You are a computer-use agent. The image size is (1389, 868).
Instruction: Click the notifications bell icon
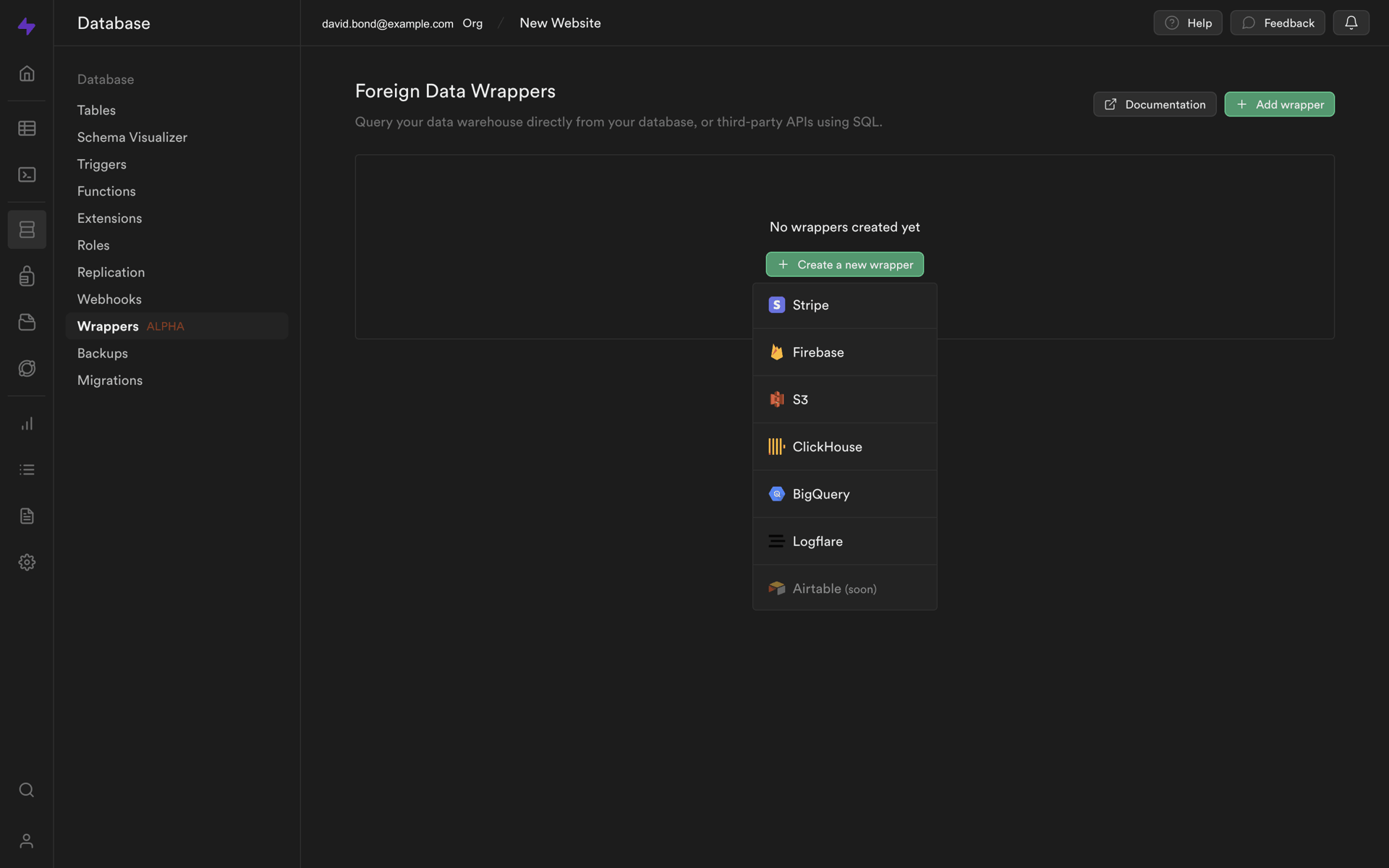[x=1351, y=22]
